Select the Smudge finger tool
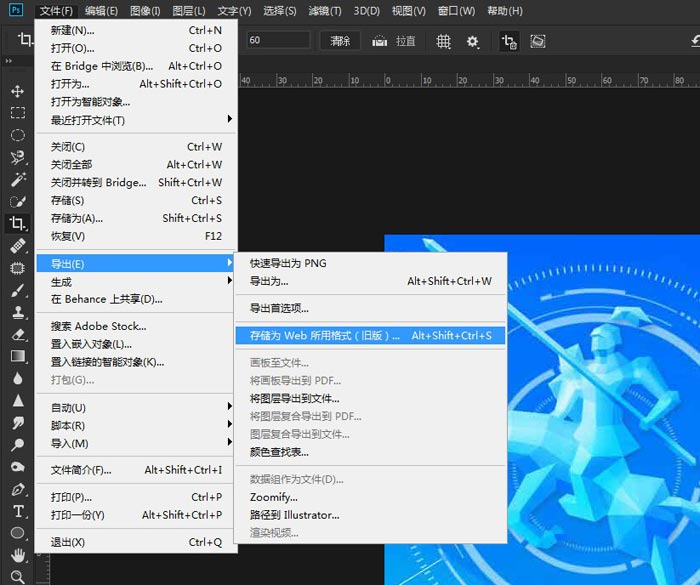Screen dimensions: 700x585 (x=18, y=422)
